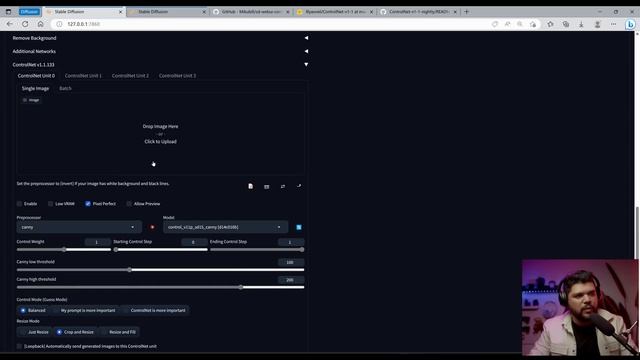Click the mirror webcam swap icon
The image size is (640, 360).
[283, 187]
